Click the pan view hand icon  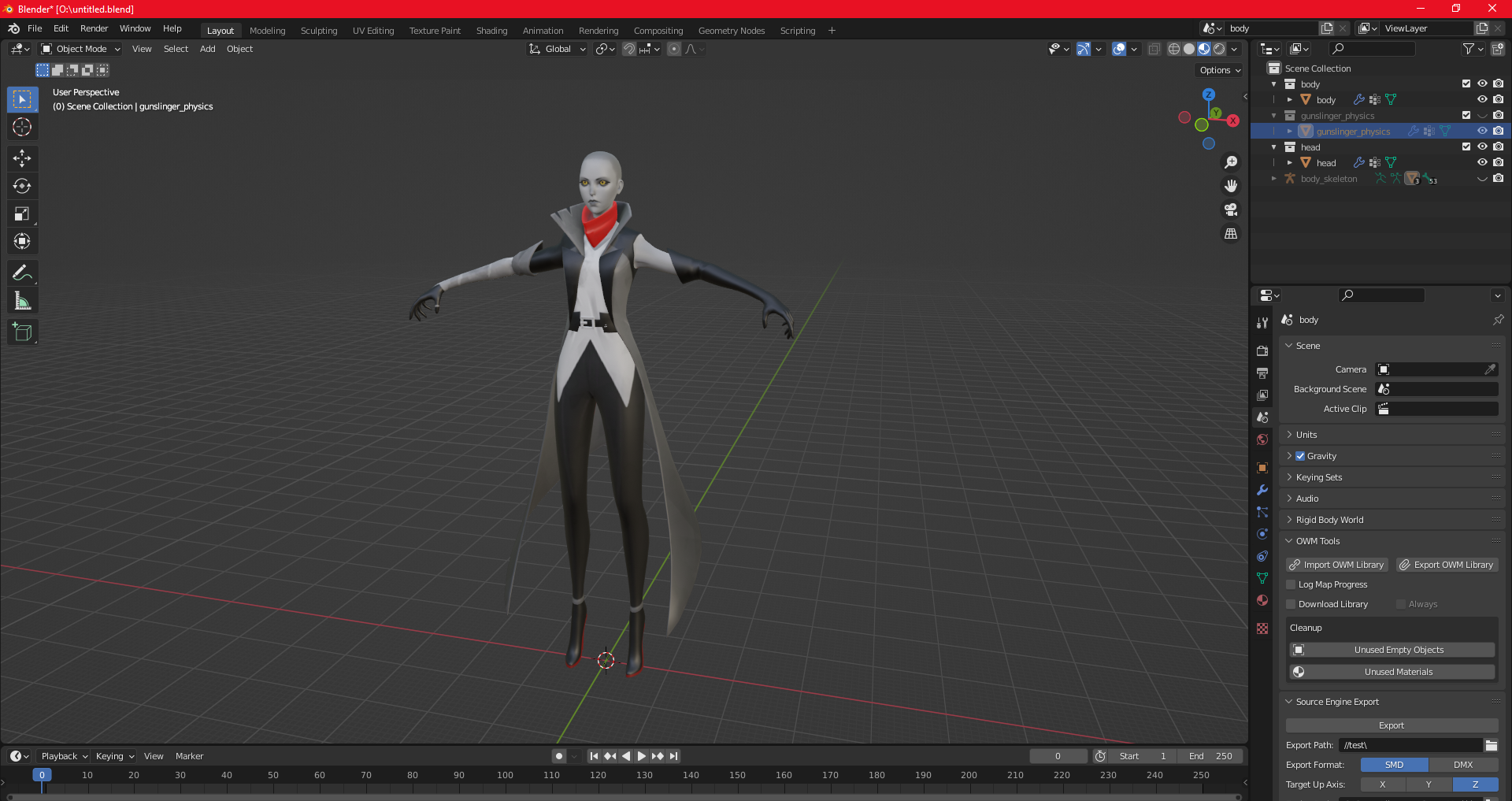point(1231,186)
